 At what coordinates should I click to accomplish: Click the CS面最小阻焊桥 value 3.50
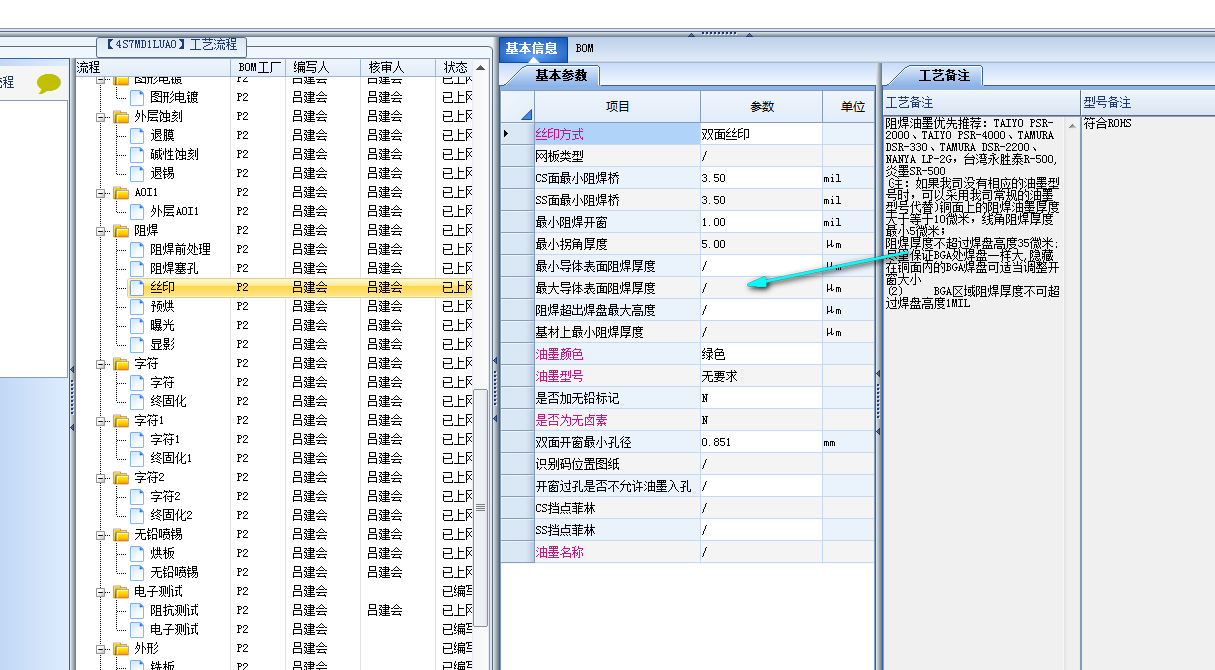coord(762,178)
